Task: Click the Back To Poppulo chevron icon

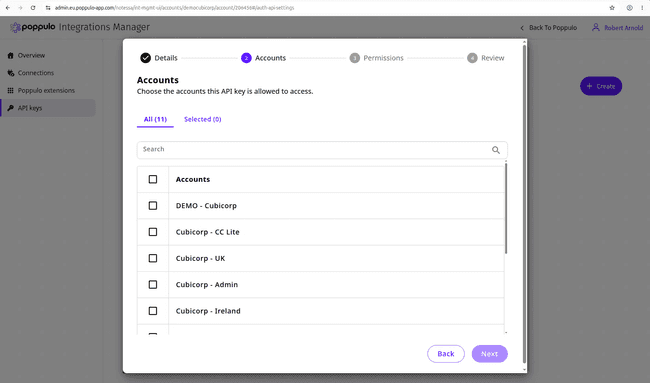Action: (x=522, y=28)
